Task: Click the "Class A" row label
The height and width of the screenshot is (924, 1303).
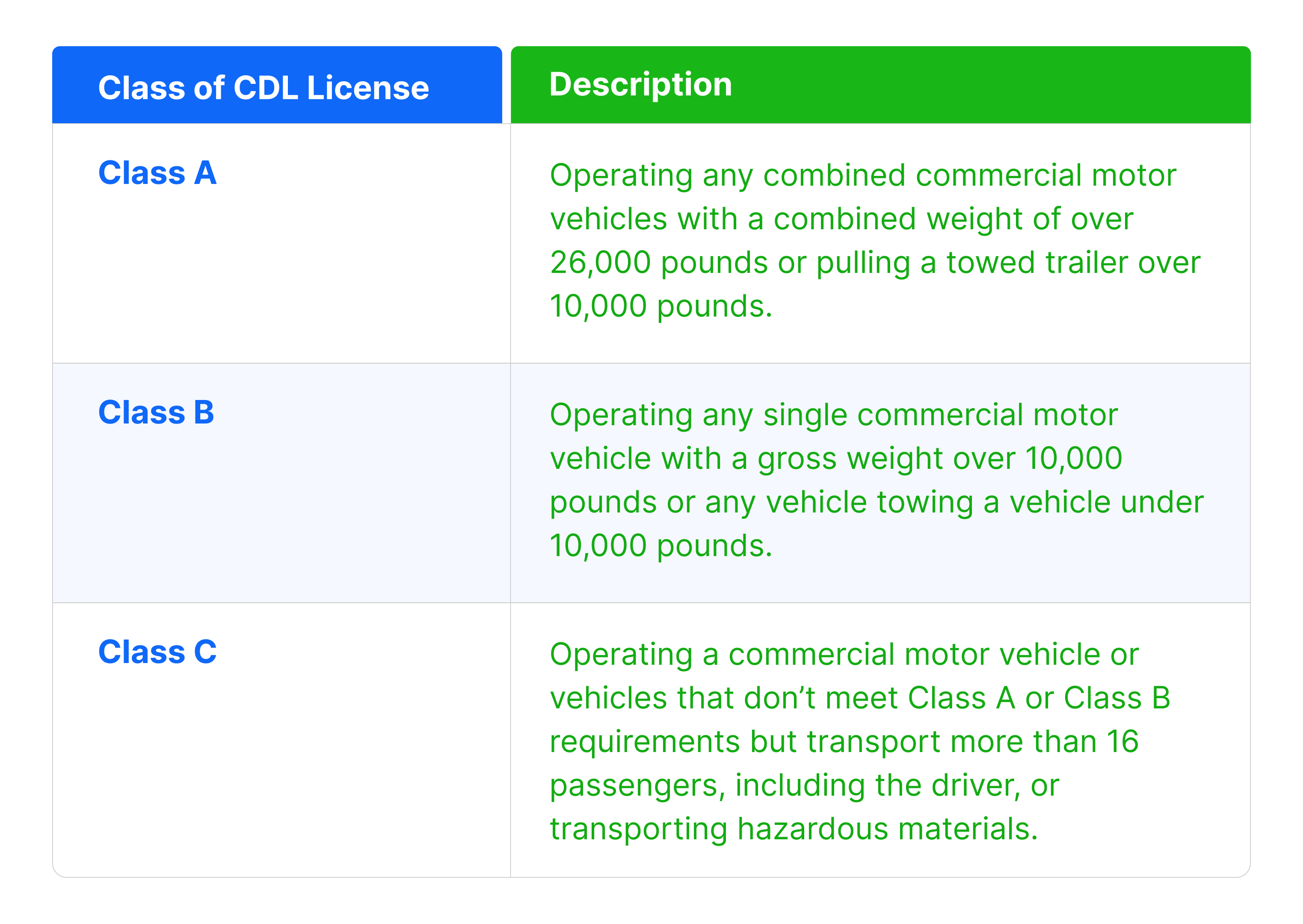Action: pos(157,173)
